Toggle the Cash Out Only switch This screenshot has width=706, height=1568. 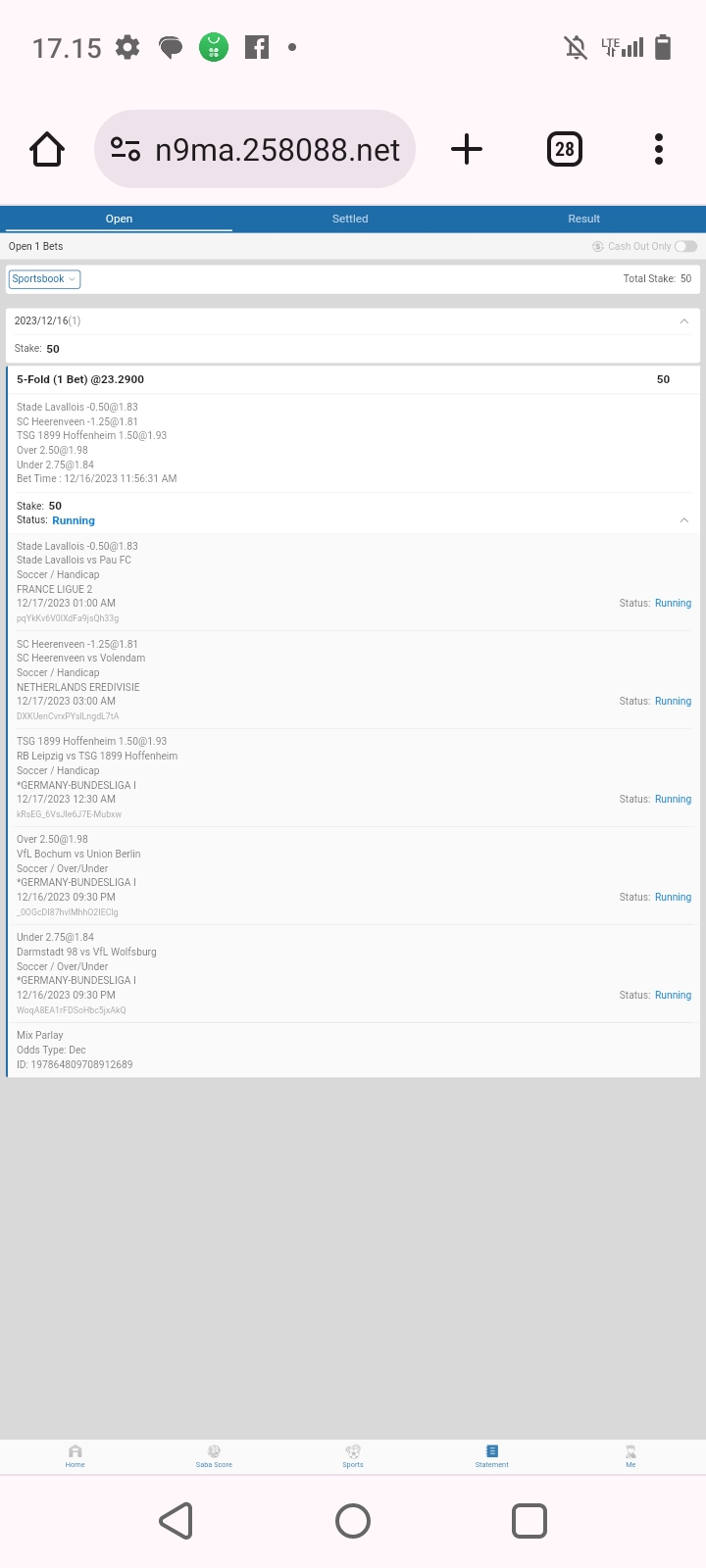685,246
